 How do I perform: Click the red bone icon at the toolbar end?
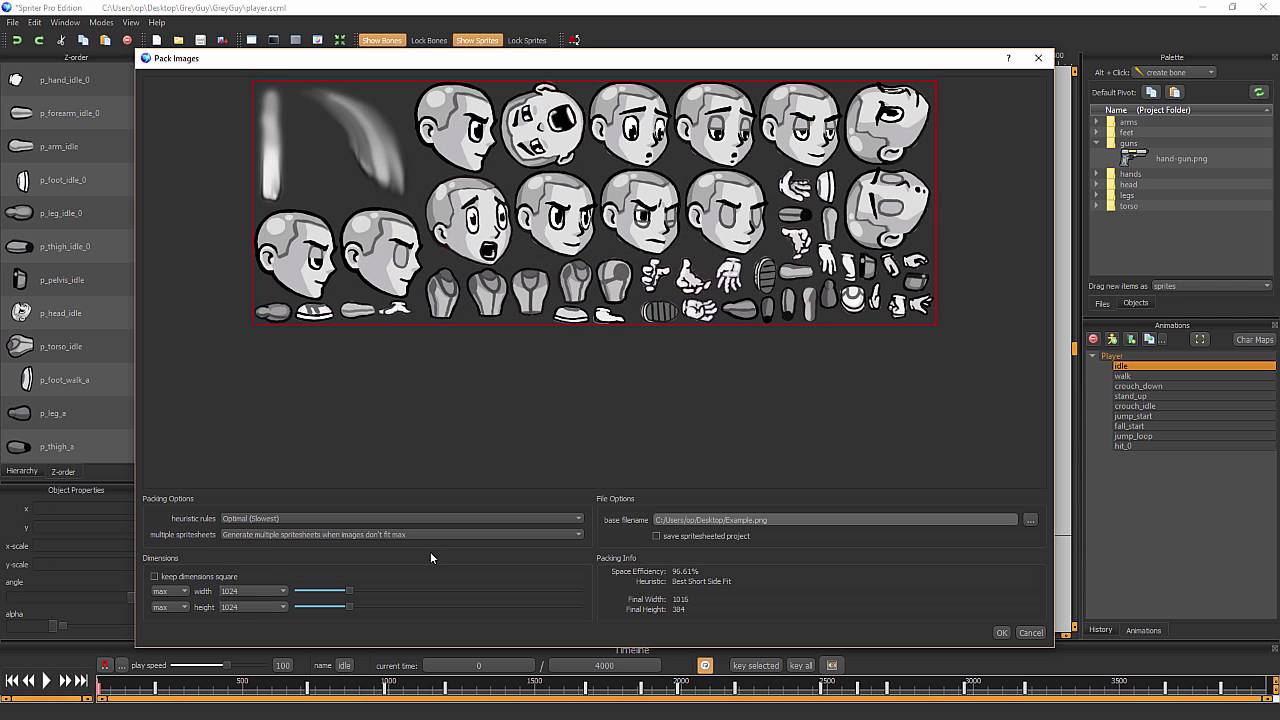[574, 40]
